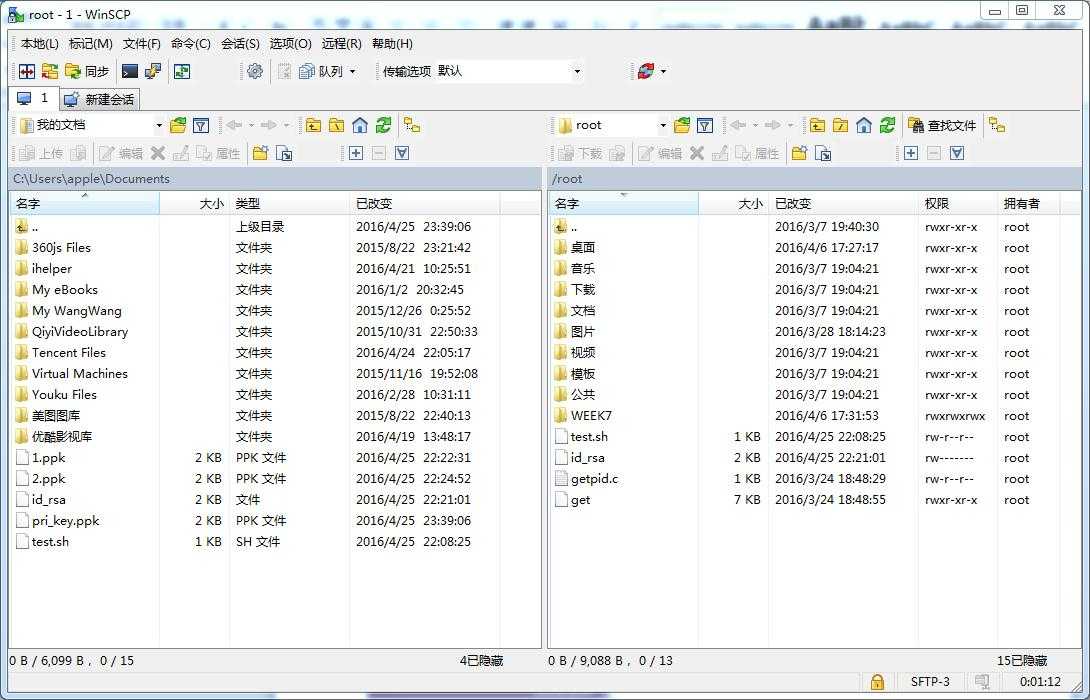1090x700 pixels.
Task: Click the Compare Directories toolbar icon
Action: tap(26, 71)
